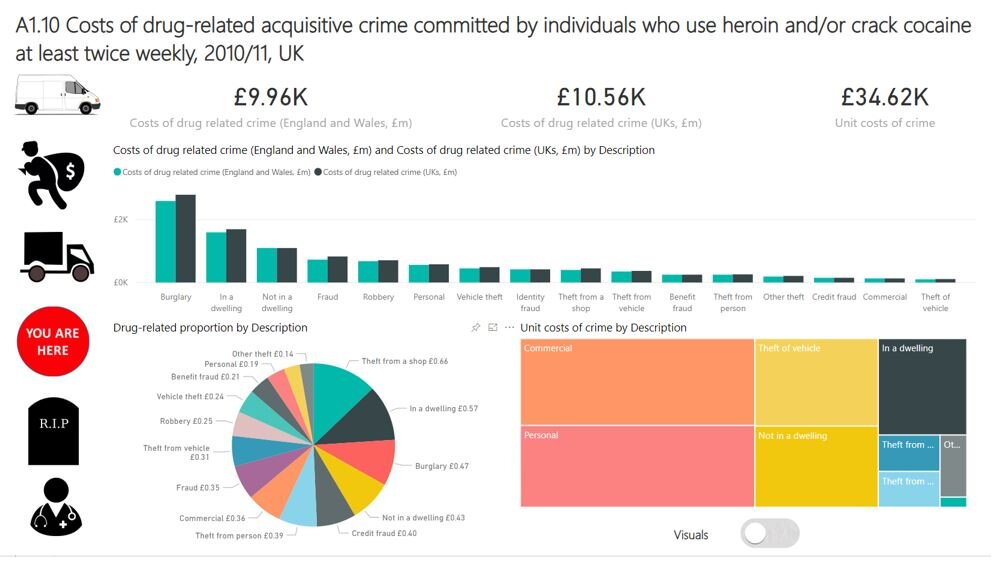Select the Personal pink treemap tile
Image resolution: width=993 pixels, height=573 pixels.
(637, 467)
